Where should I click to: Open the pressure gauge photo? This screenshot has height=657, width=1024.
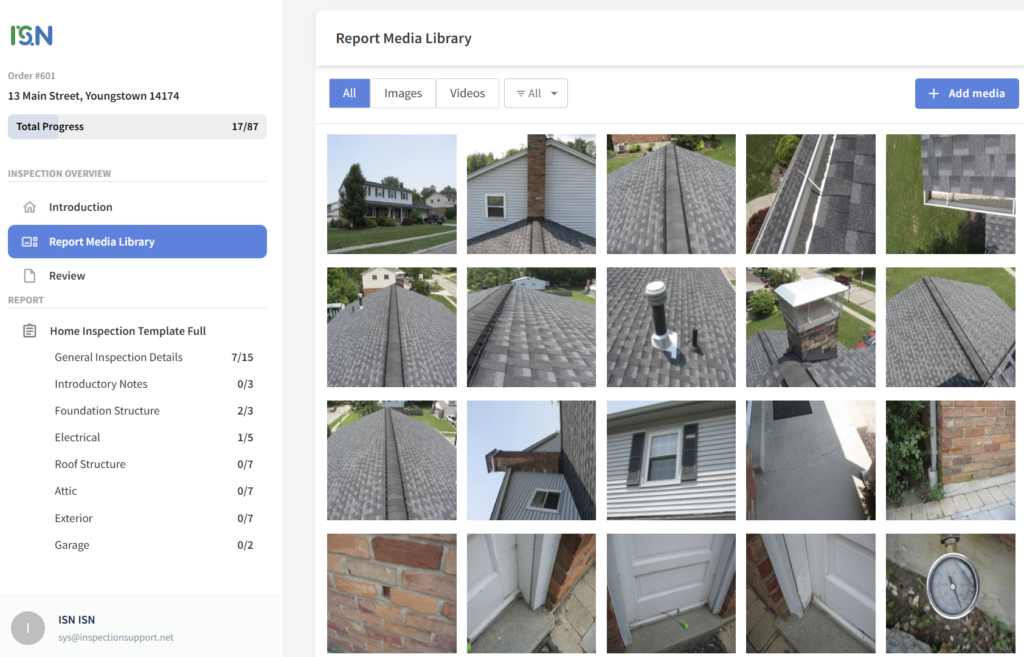click(950, 594)
